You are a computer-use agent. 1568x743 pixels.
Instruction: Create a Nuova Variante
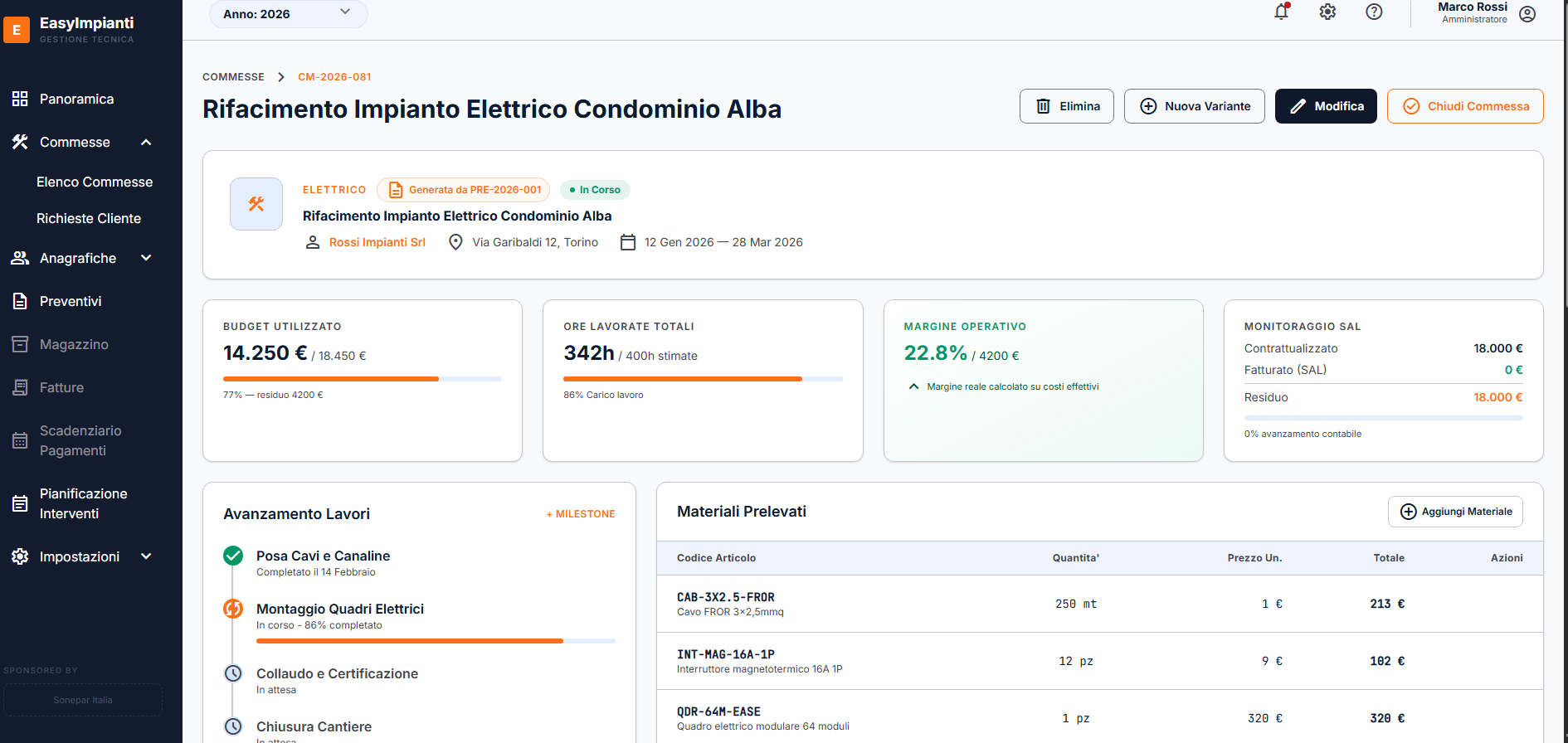(1195, 106)
